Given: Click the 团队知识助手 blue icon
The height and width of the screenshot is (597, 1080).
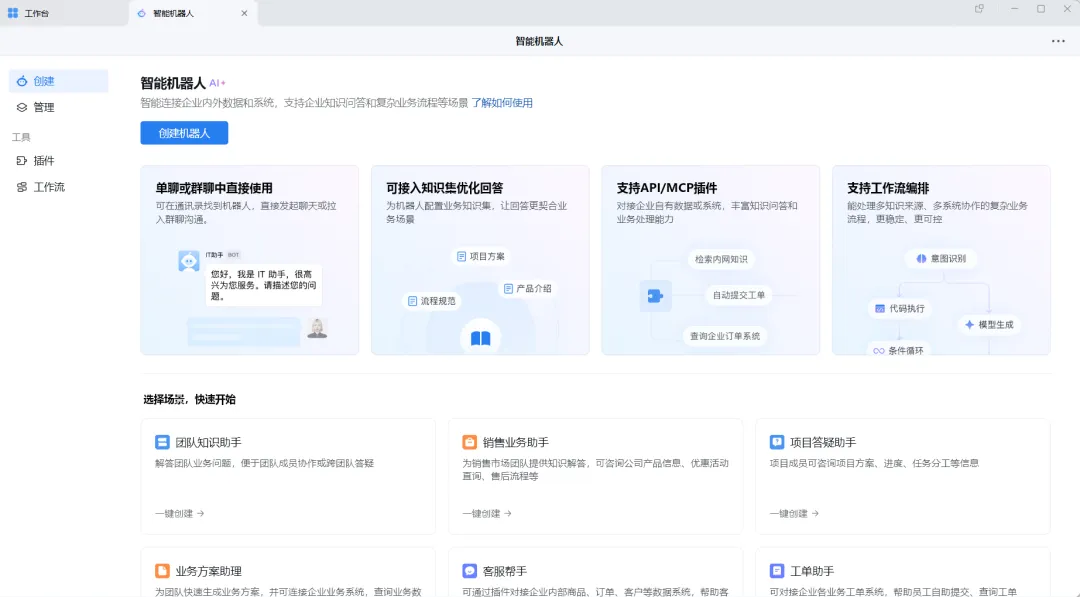Looking at the screenshot, I should click(x=162, y=442).
